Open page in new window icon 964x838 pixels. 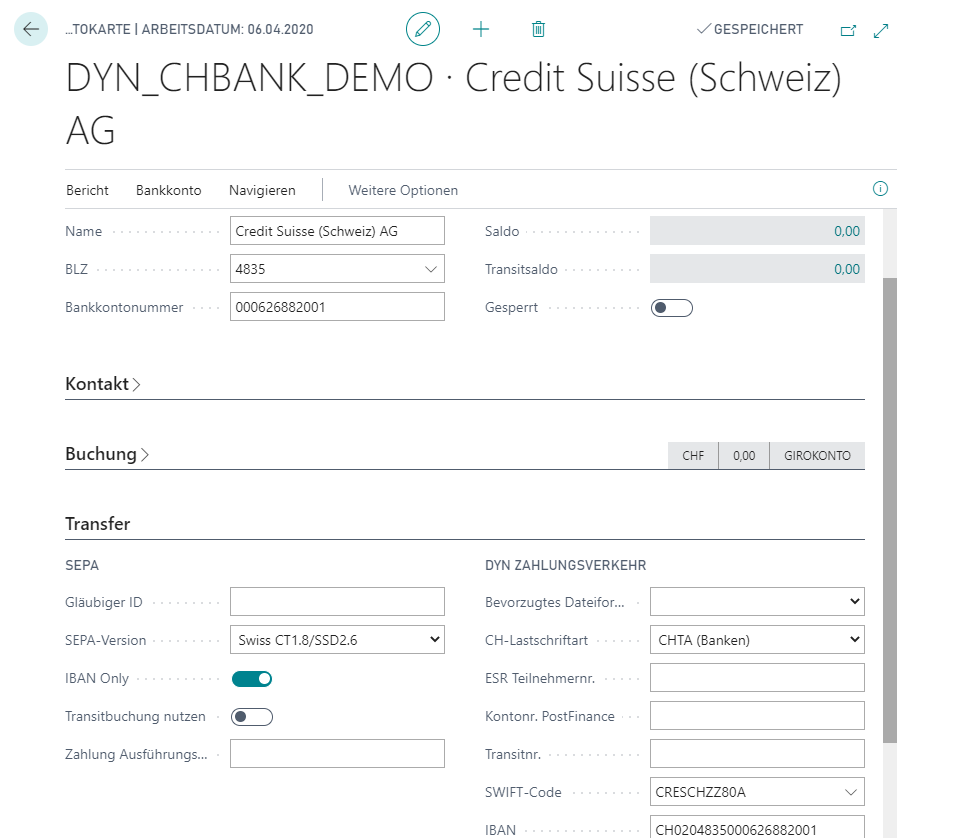[848, 31]
